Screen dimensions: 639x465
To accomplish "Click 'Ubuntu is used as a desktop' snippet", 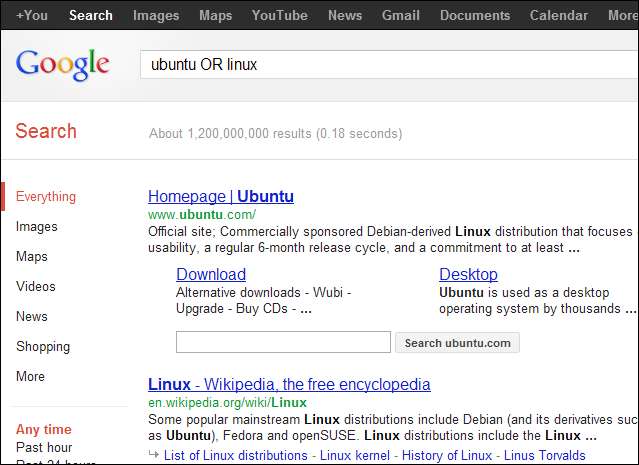I will 524,293.
